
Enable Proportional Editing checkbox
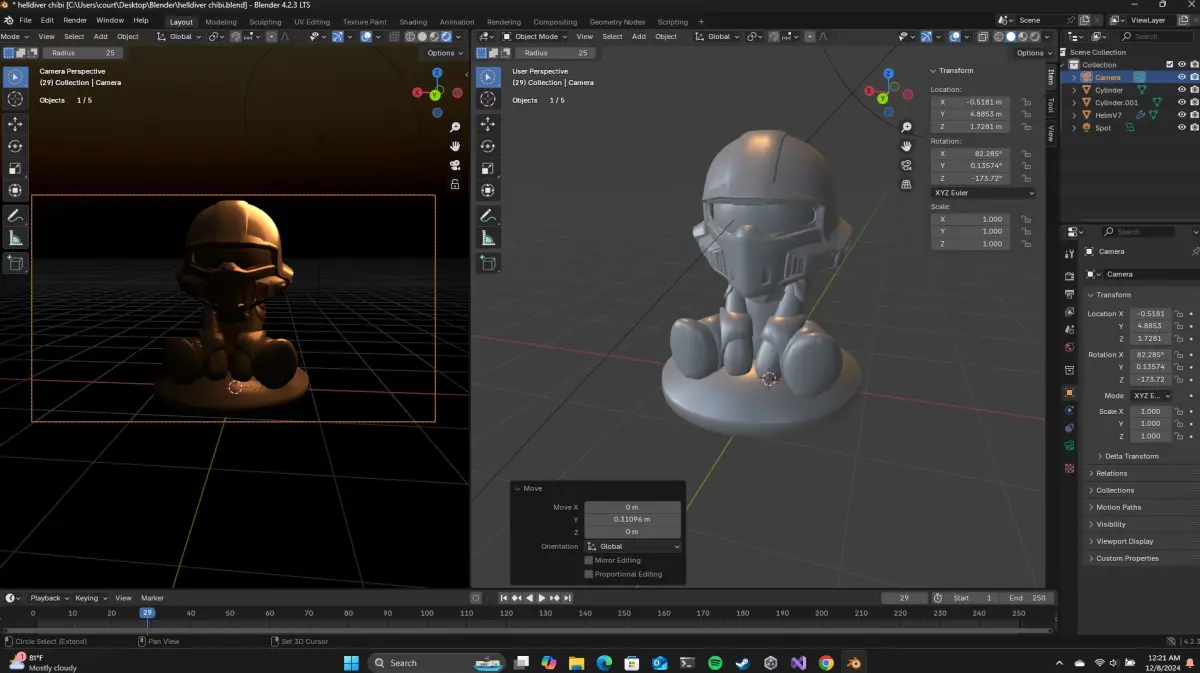pyautogui.click(x=588, y=574)
